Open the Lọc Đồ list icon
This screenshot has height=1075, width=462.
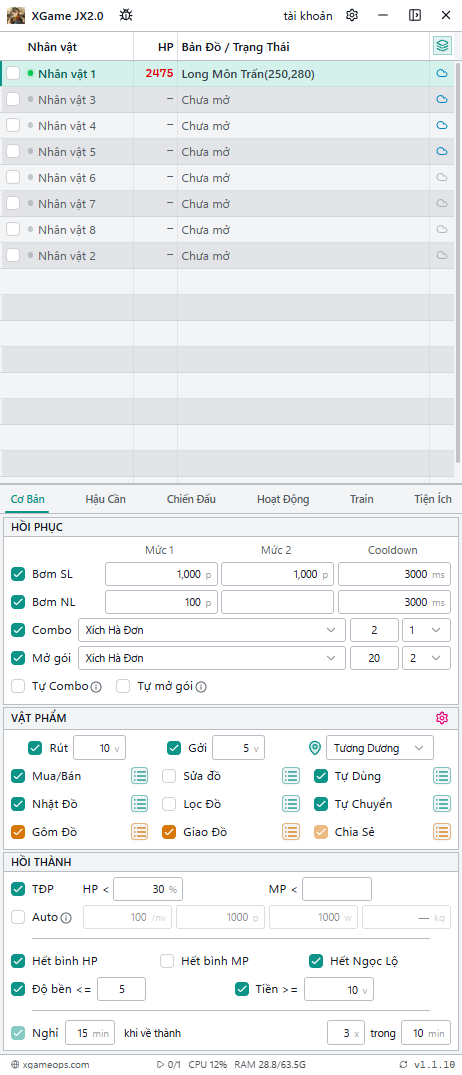tap(291, 804)
